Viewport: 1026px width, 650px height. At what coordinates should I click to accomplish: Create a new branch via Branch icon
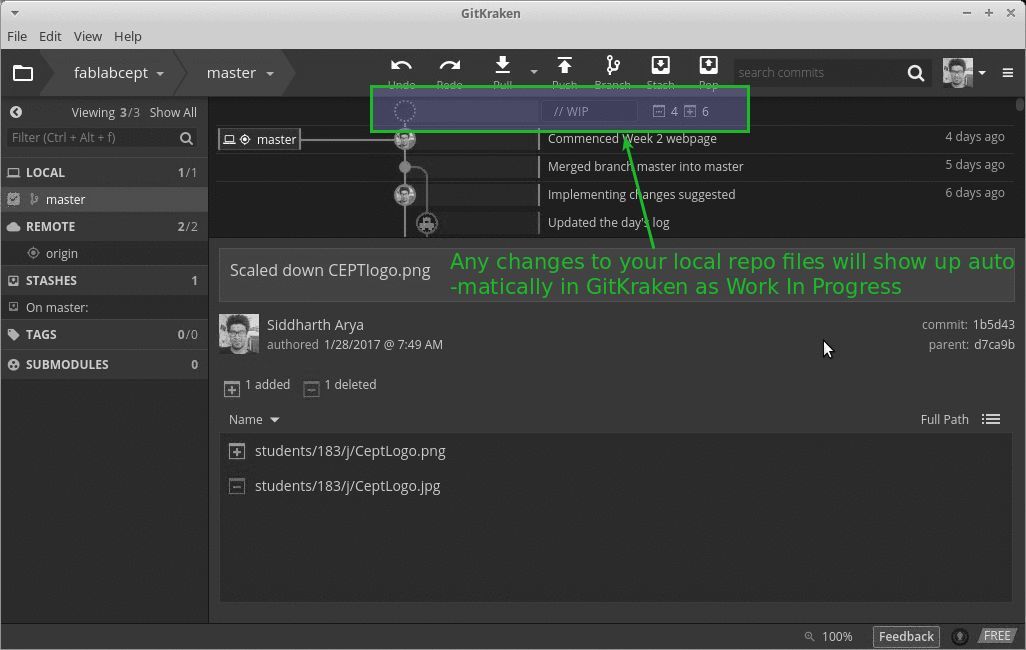(x=612, y=73)
